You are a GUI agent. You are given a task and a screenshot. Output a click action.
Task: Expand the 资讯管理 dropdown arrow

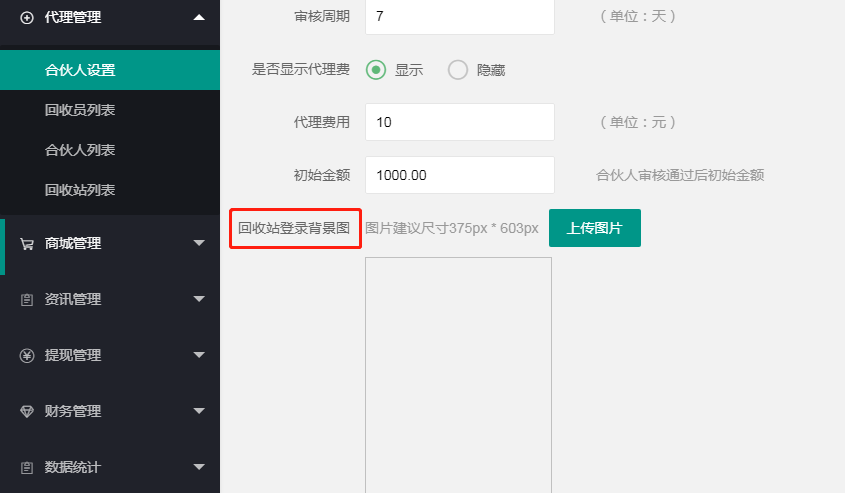[x=199, y=299]
